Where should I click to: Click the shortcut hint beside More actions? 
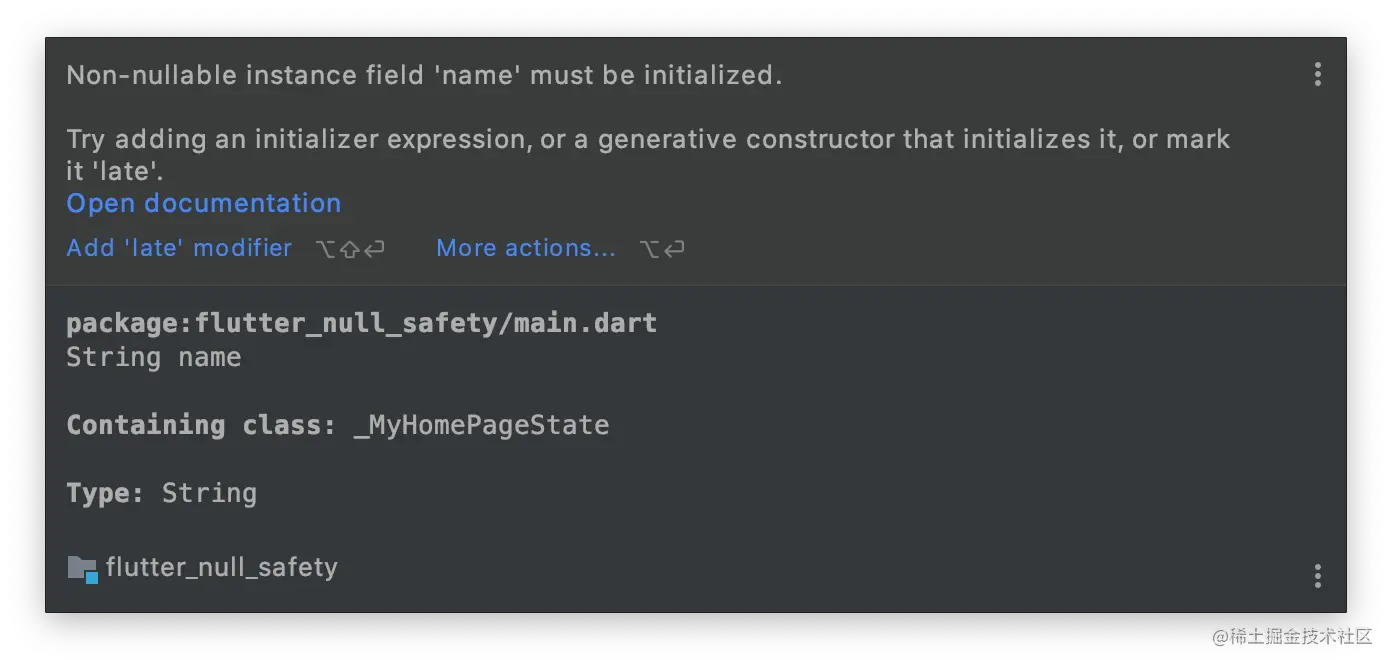coord(662,249)
